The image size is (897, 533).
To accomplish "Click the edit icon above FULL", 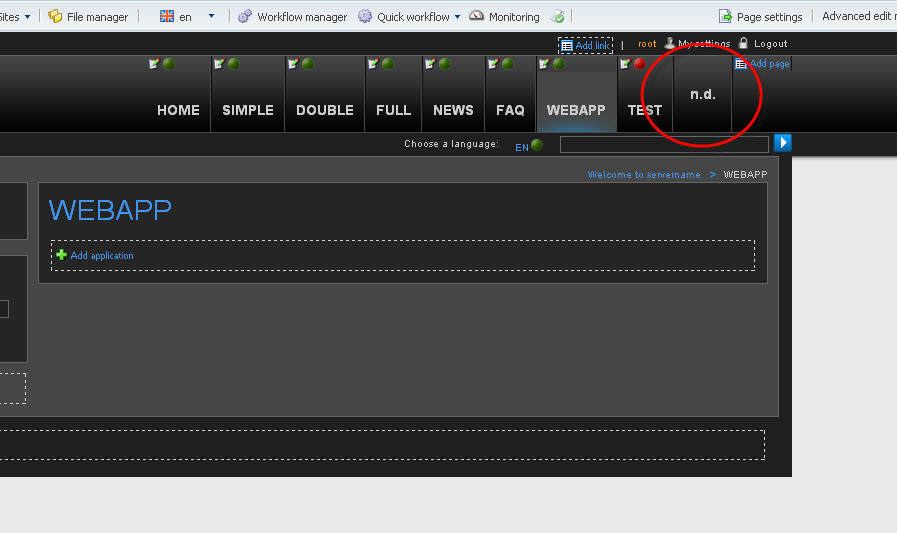I will pyautogui.click(x=373, y=63).
